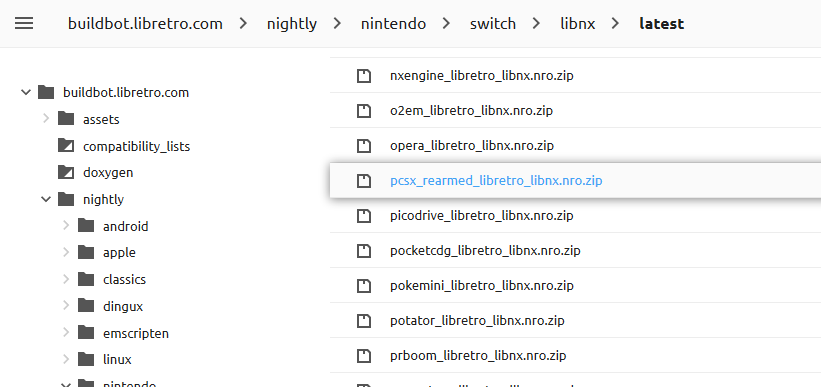Expand the dingux folder chevron

66,306
